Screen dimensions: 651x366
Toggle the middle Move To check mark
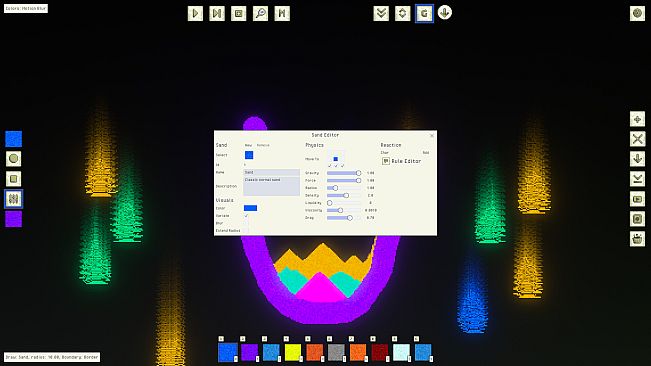pos(336,166)
